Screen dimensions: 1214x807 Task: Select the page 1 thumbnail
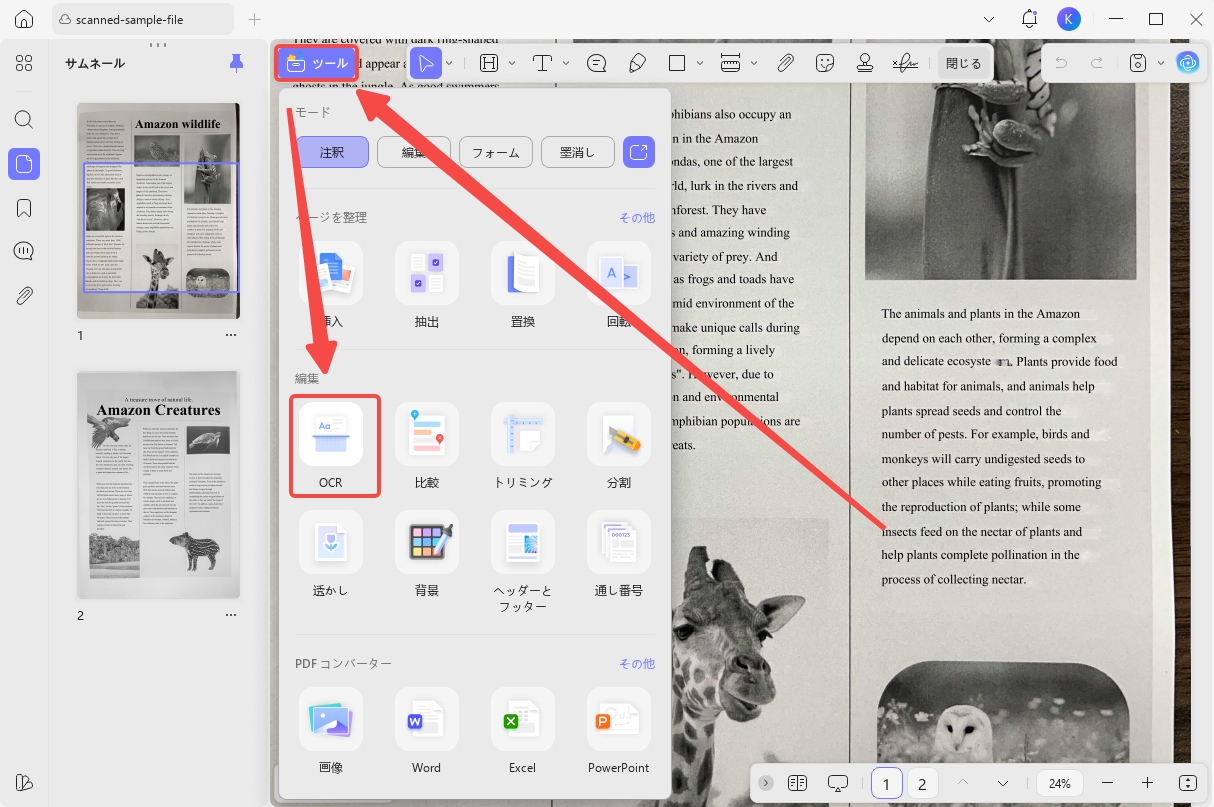159,210
